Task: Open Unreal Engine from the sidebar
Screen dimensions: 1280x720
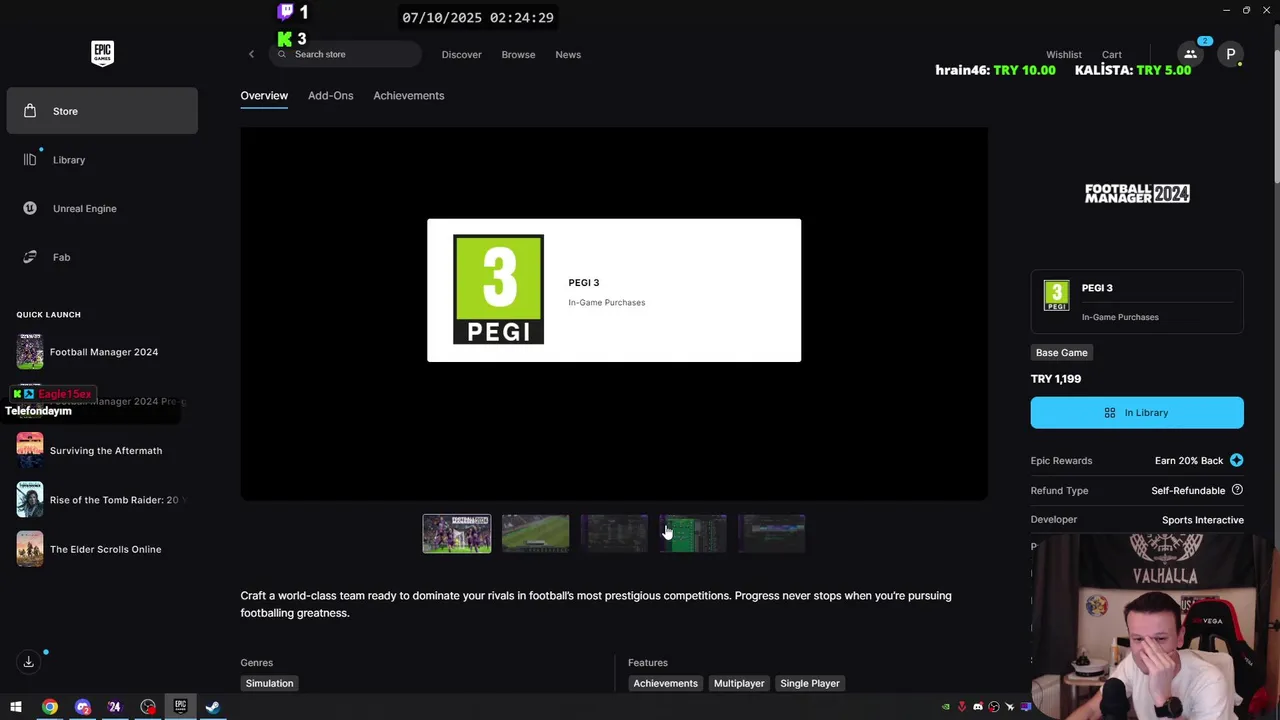Action: [102, 208]
